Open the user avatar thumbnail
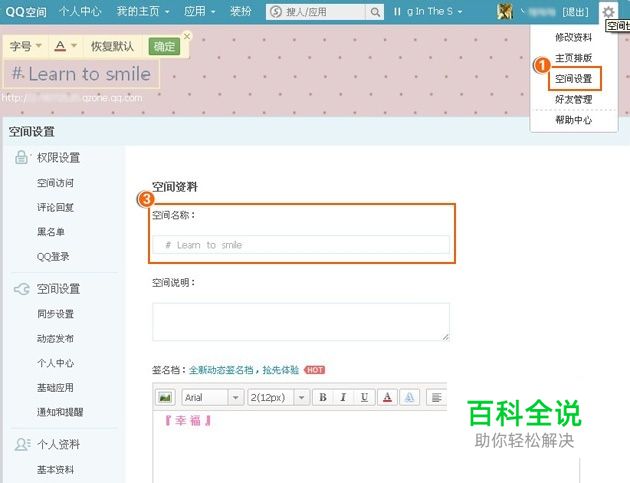 [x=505, y=11]
